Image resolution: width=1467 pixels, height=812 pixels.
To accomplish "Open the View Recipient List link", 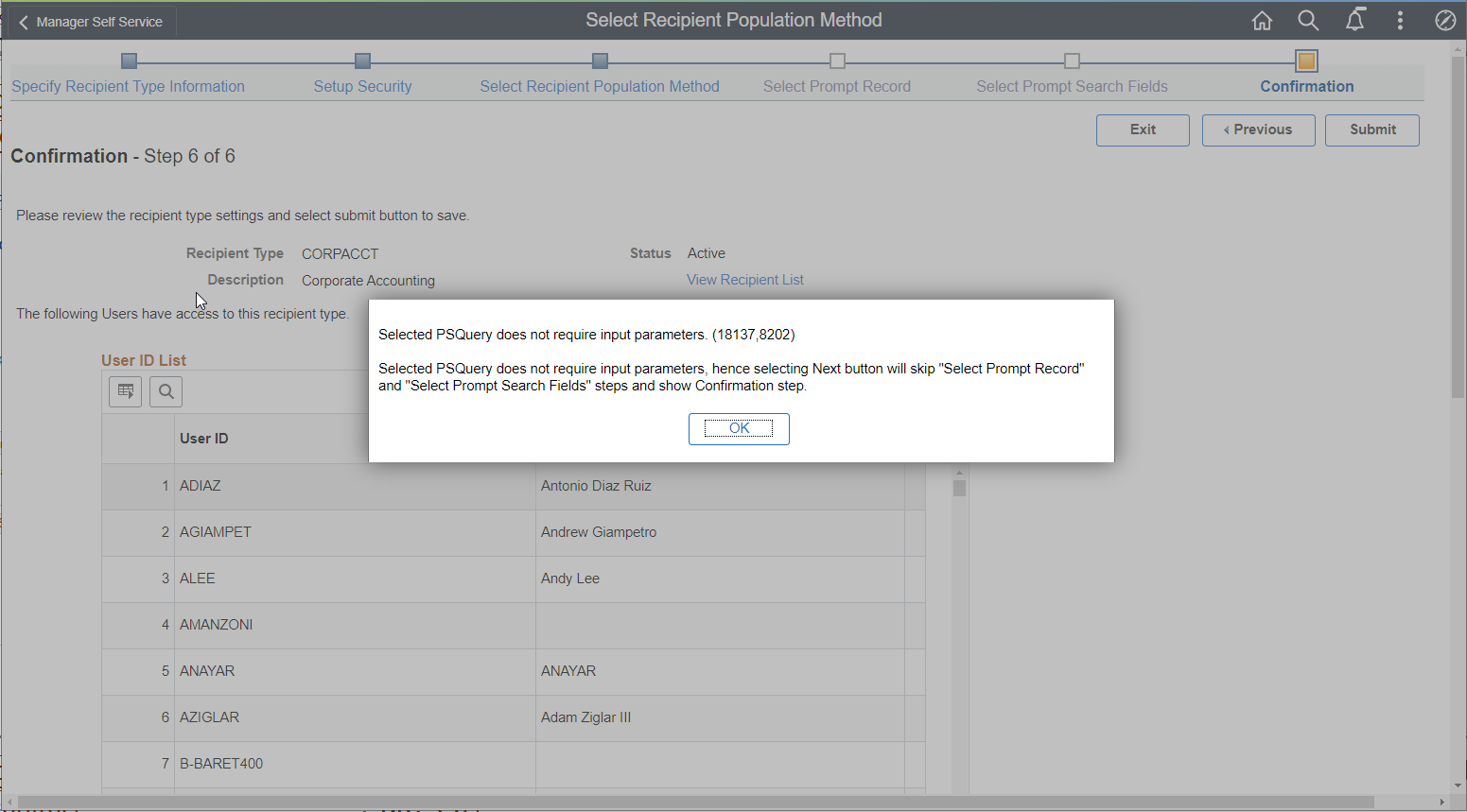I will [x=745, y=280].
